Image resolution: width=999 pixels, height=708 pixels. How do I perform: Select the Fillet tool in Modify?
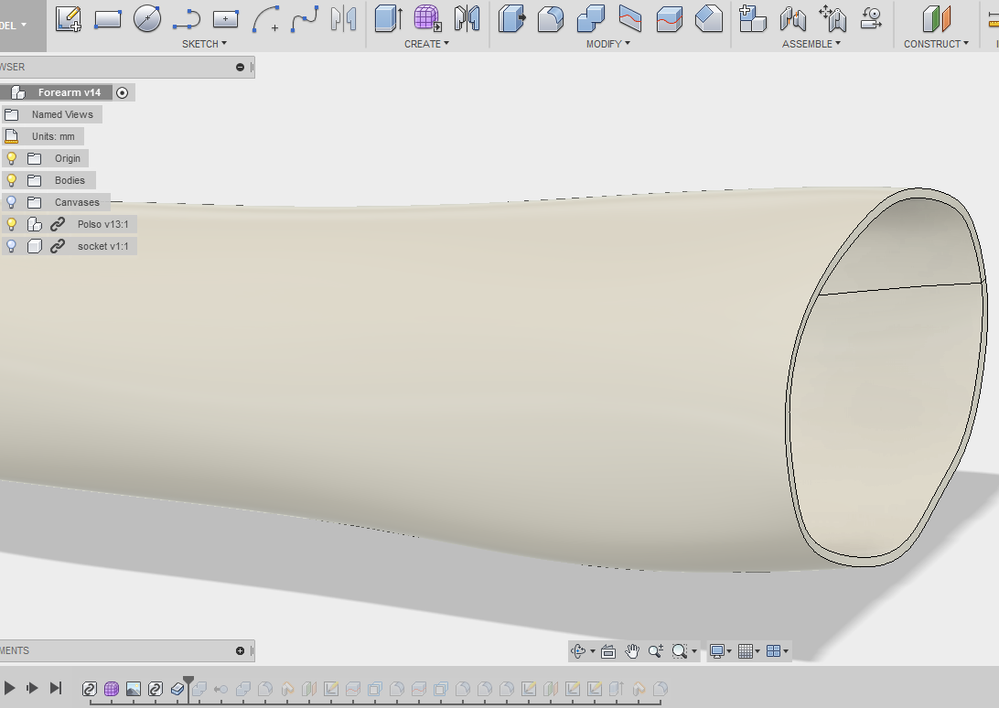coord(550,18)
